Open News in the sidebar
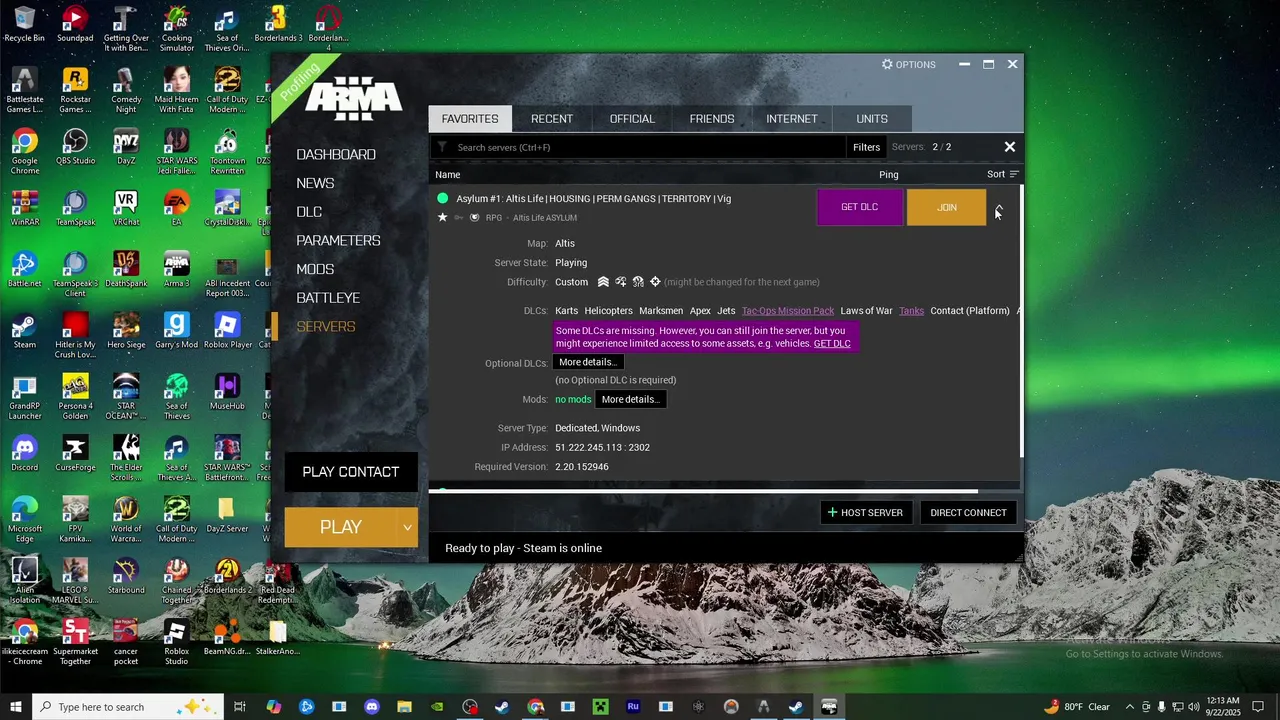 click(315, 183)
